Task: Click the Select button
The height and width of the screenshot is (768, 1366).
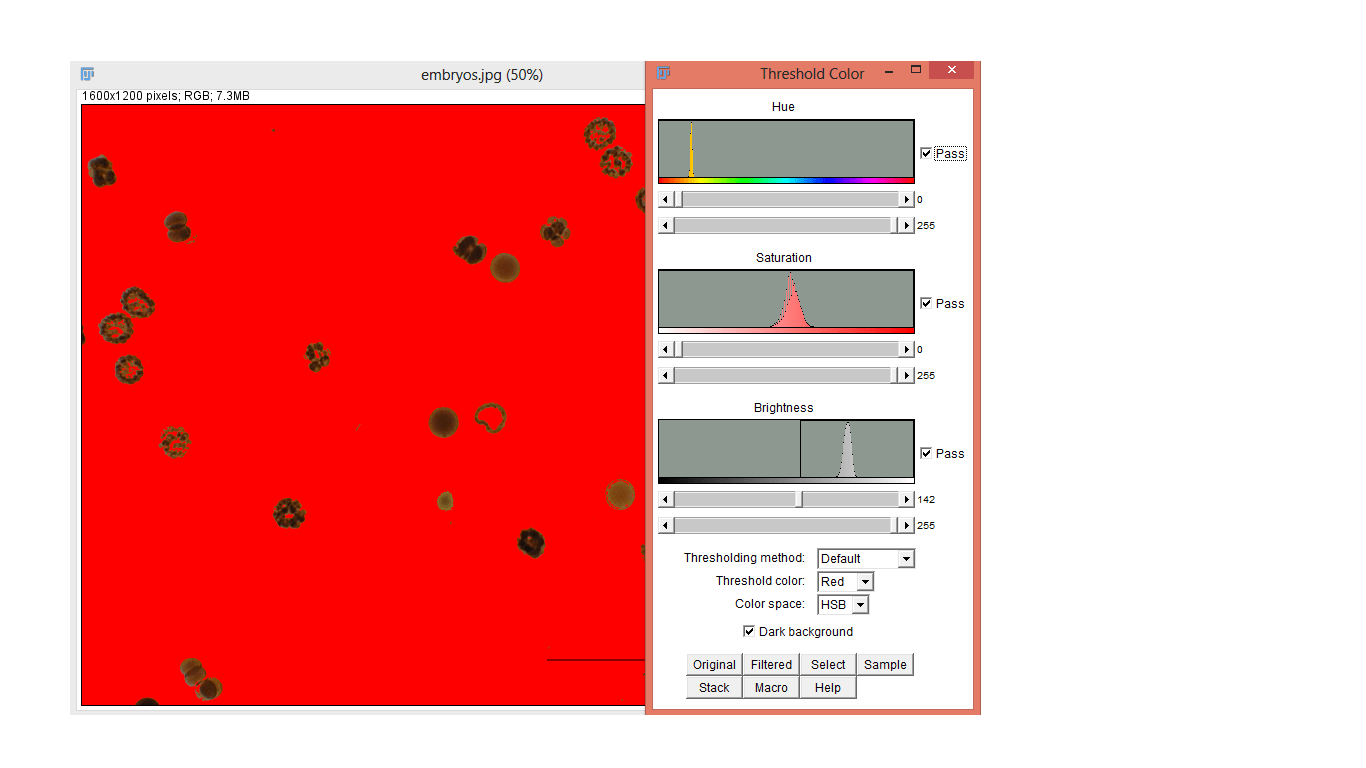Action: 827,664
